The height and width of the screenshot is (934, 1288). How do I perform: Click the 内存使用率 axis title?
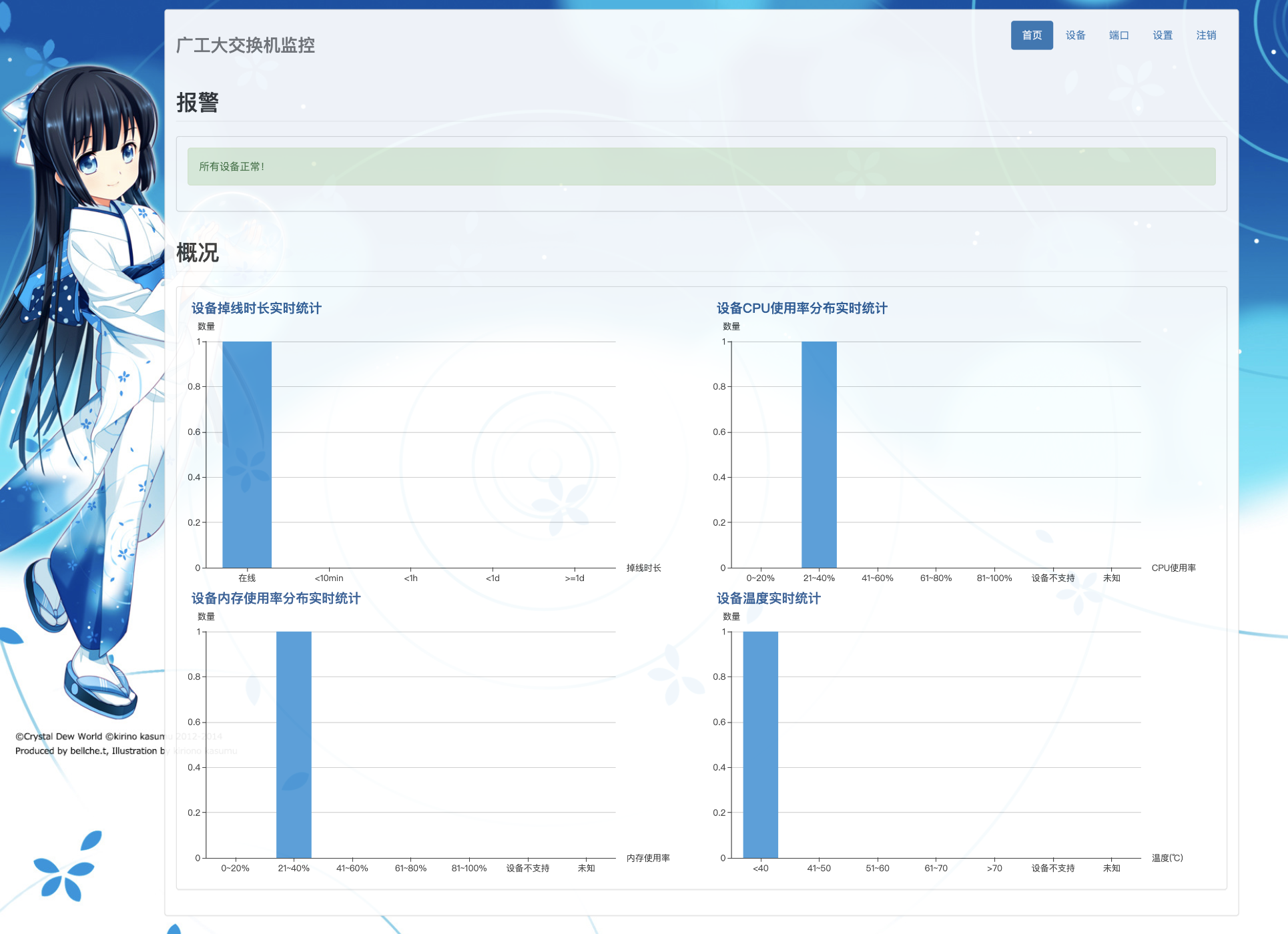tap(648, 858)
